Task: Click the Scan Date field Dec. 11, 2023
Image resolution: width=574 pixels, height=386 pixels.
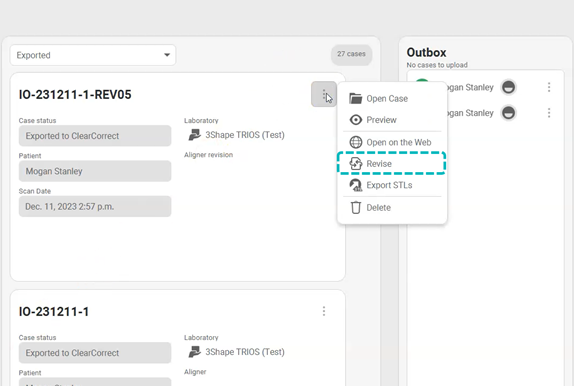Action: point(95,206)
